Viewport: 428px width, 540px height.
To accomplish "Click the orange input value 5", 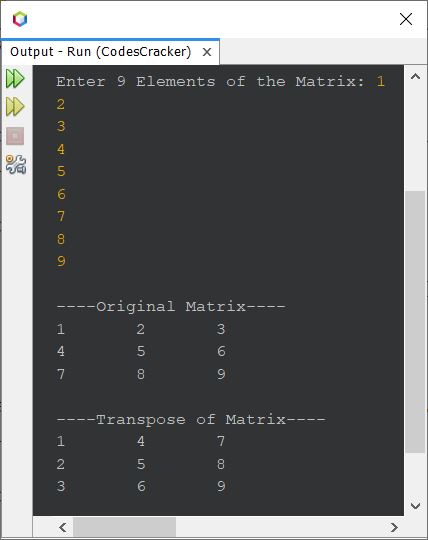I will point(61,171).
